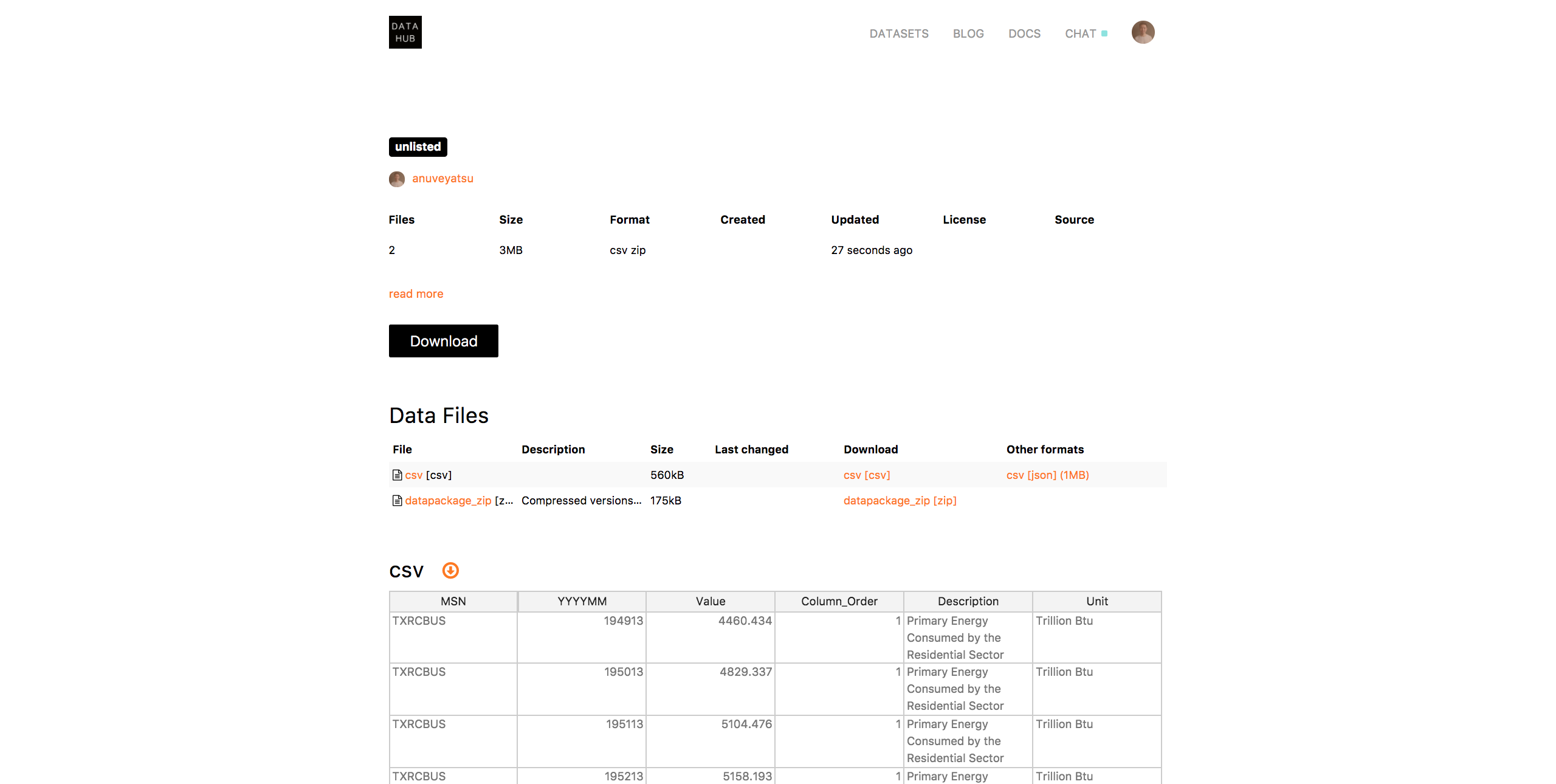Click the Description column header in the CSV table
1556x784 pixels.
(968, 601)
